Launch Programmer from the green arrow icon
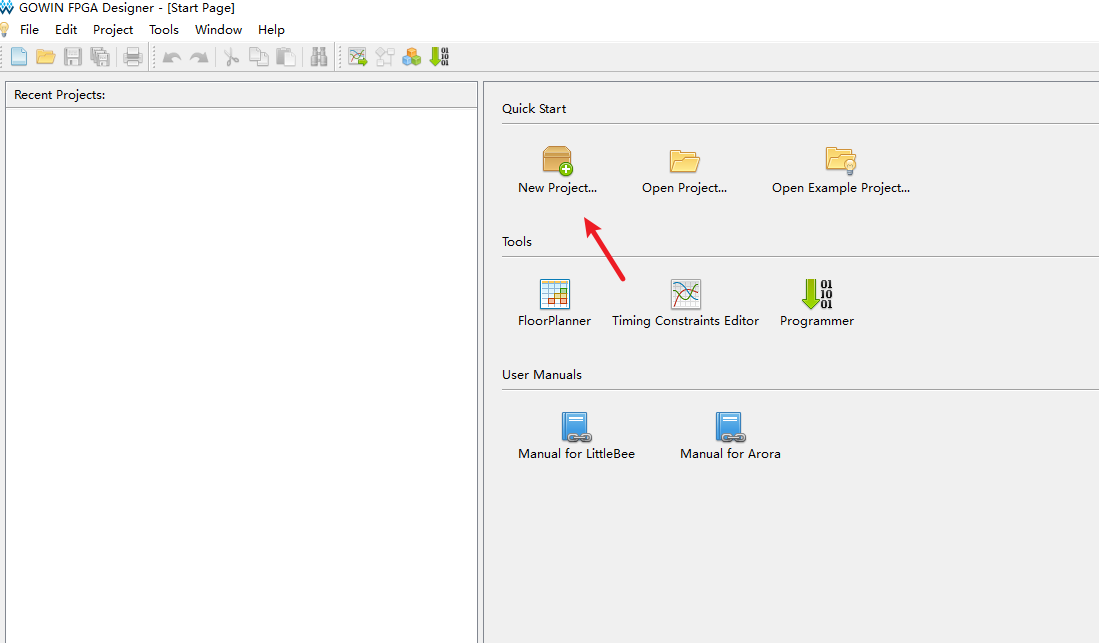The height and width of the screenshot is (643, 1099). point(817,294)
